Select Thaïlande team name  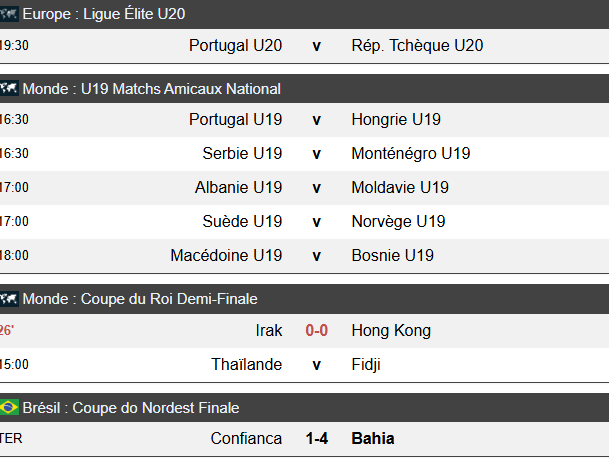pos(247,365)
